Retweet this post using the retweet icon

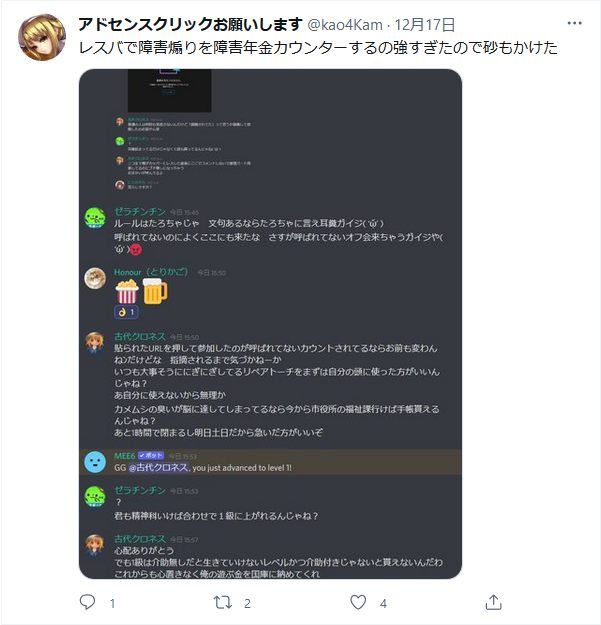pos(223,602)
